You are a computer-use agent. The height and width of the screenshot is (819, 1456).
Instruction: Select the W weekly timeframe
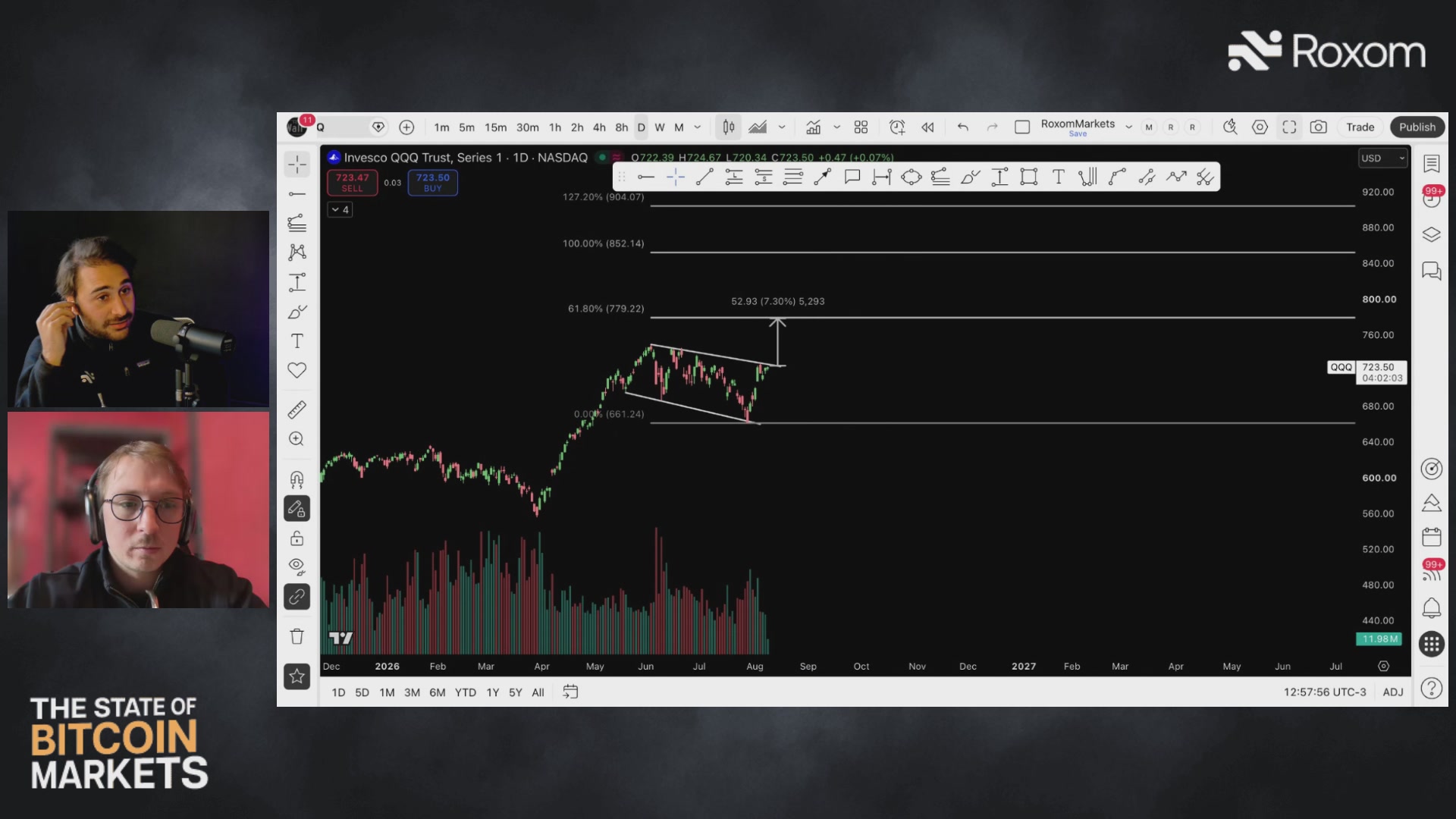[x=660, y=127]
